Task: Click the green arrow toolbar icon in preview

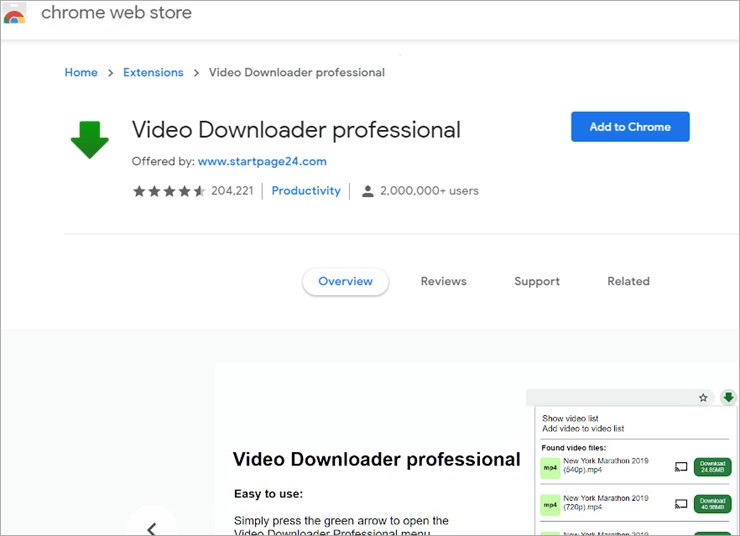Action: (728, 397)
